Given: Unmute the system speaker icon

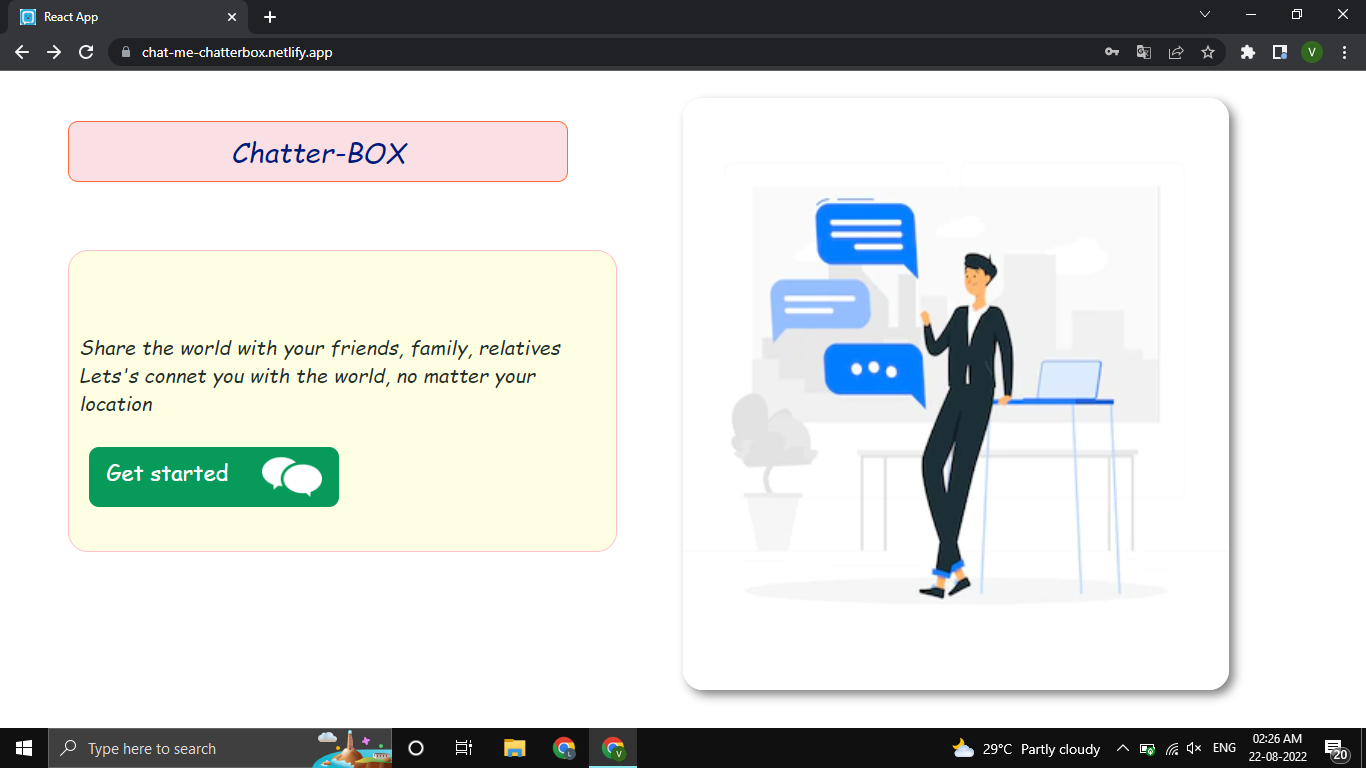Looking at the screenshot, I should [1194, 748].
